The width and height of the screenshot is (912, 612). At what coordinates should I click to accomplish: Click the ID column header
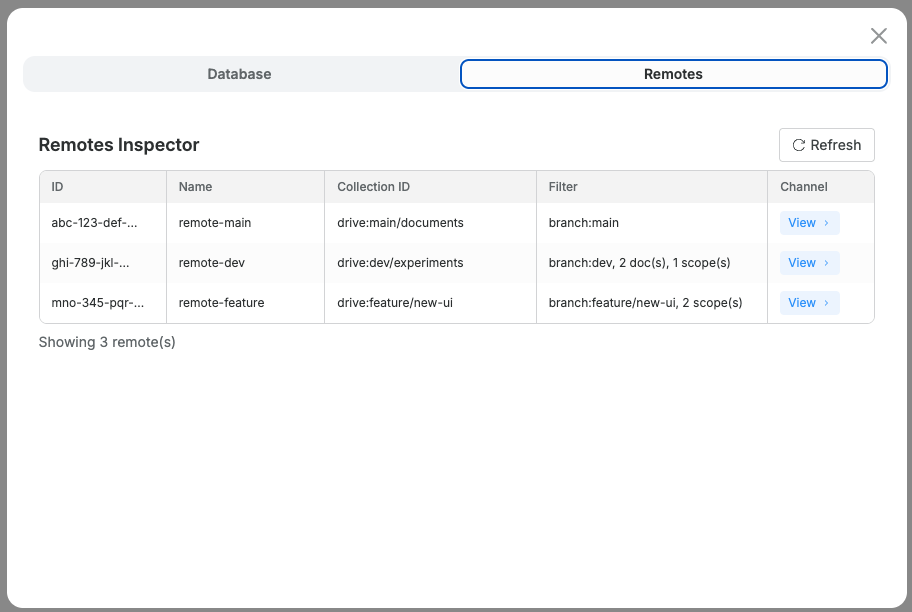(x=57, y=187)
